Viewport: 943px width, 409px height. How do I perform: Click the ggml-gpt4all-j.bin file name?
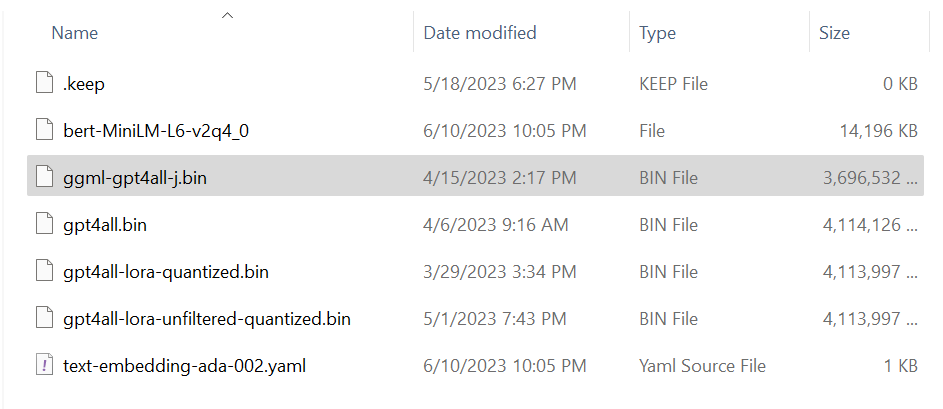[x=135, y=178]
